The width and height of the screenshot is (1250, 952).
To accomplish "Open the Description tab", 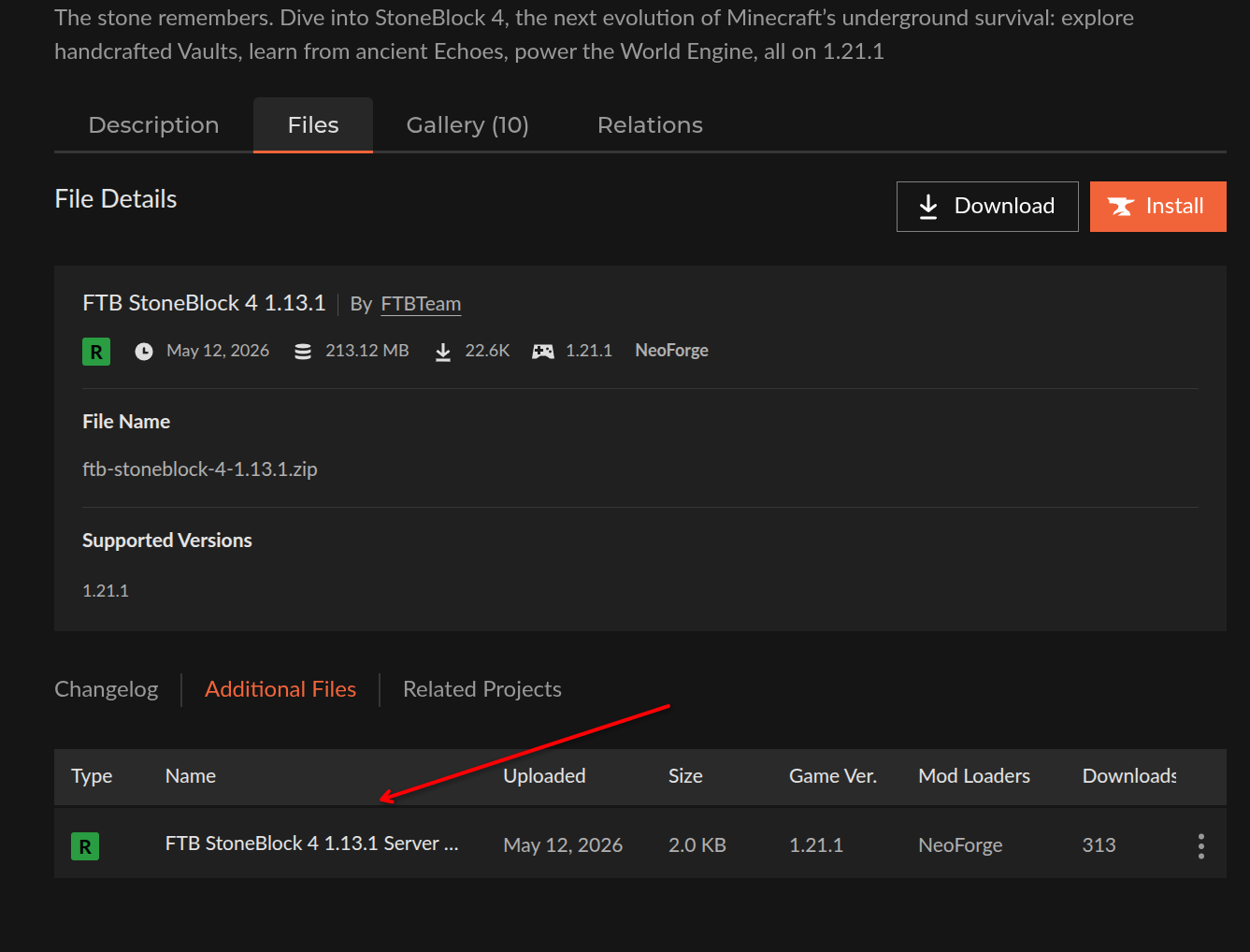I will click(153, 125).
